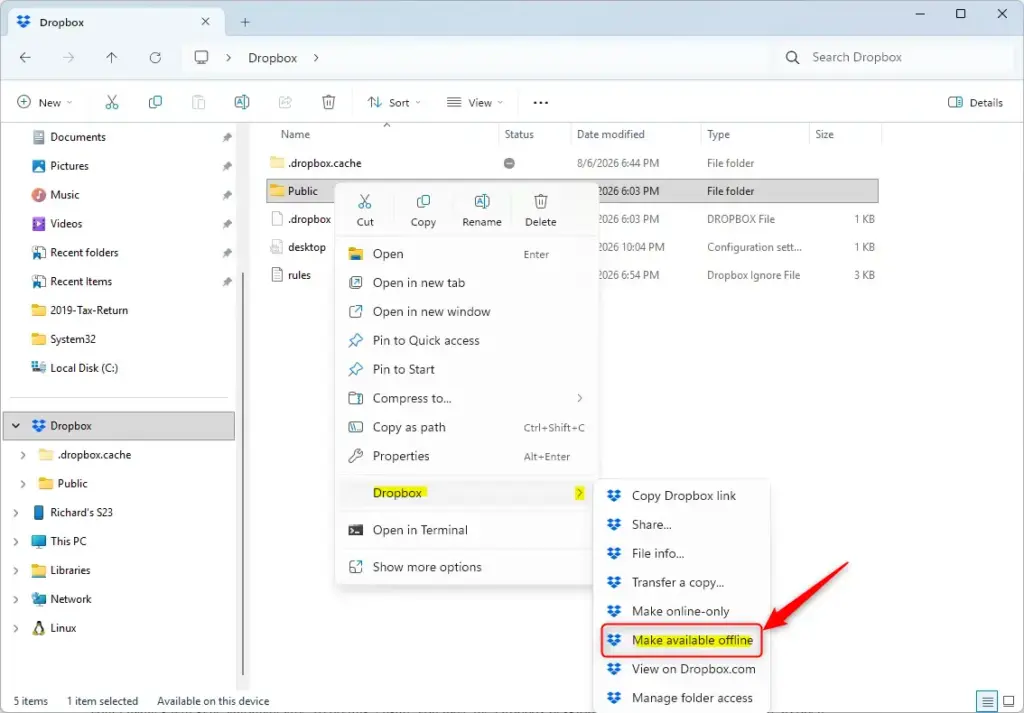Open the View dropdown
The image size is (1024, 713).
click(x=475, y=103)
